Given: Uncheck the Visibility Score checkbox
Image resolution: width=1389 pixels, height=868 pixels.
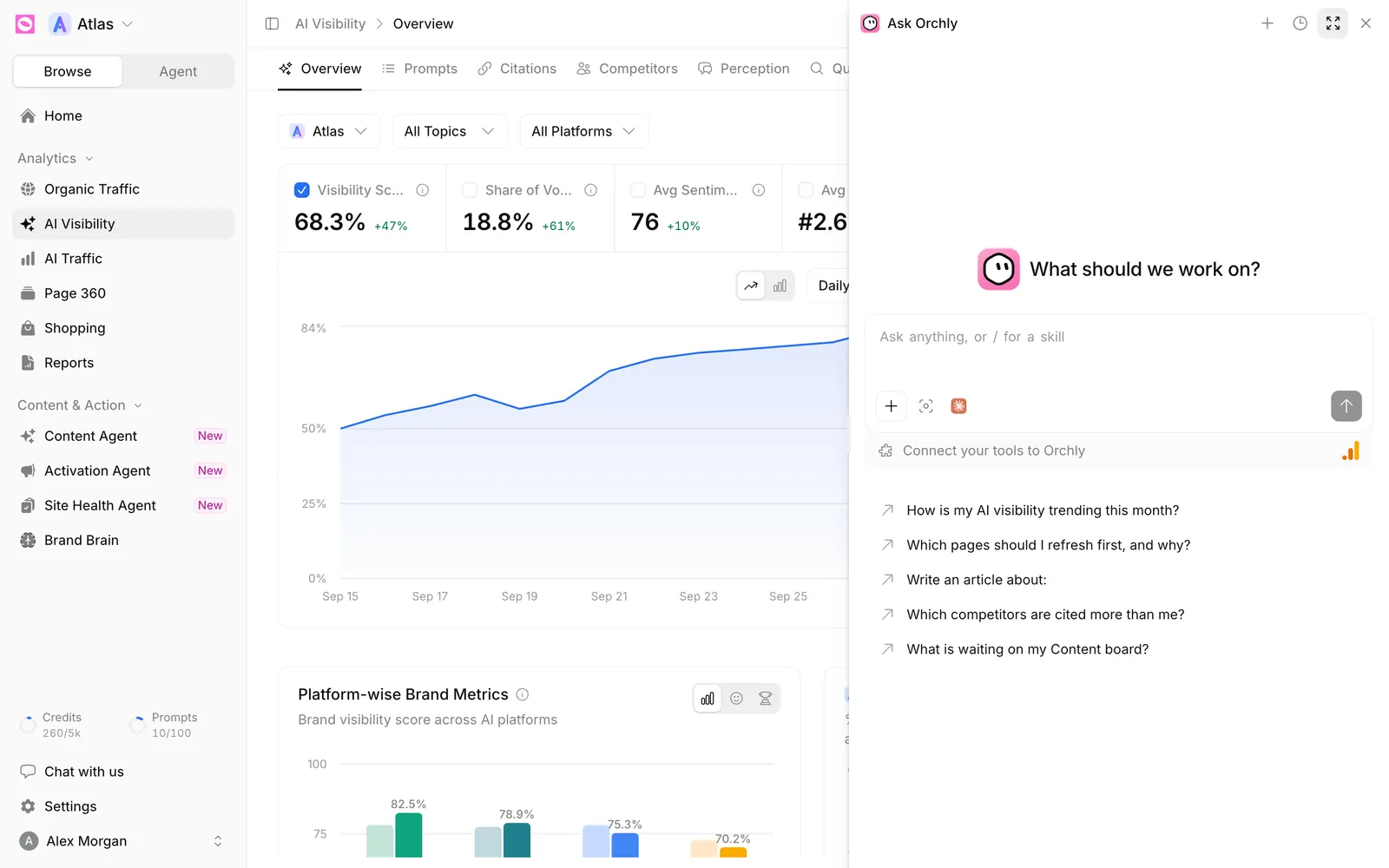Looking at the screenshot, I should tap(302, 190).
